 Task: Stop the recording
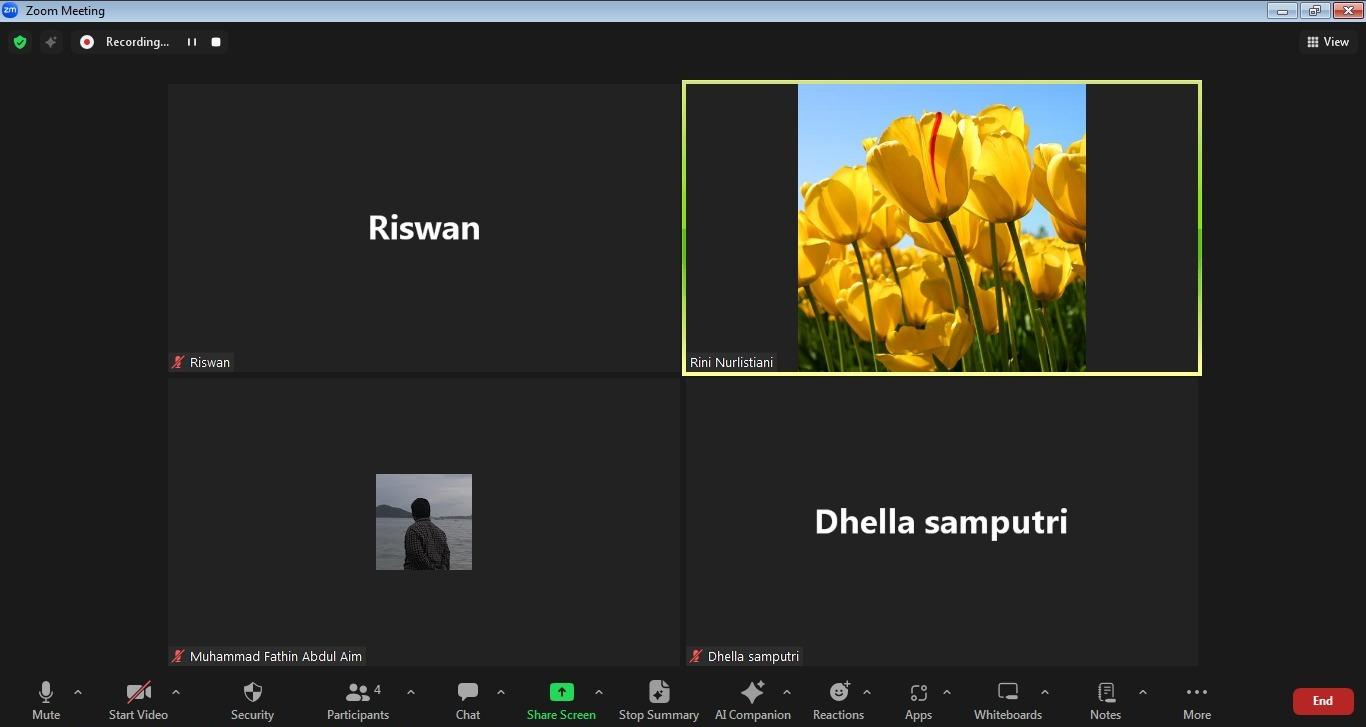coord(216,42)
